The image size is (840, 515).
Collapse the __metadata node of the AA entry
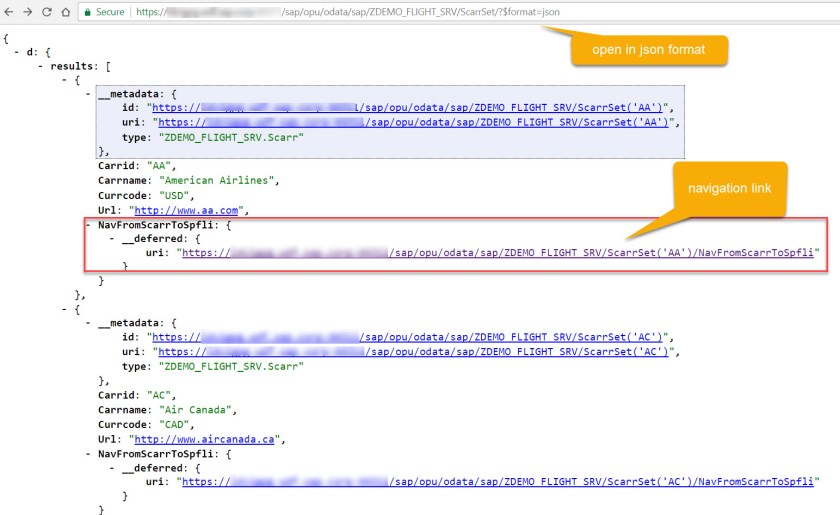coord(88,94)
